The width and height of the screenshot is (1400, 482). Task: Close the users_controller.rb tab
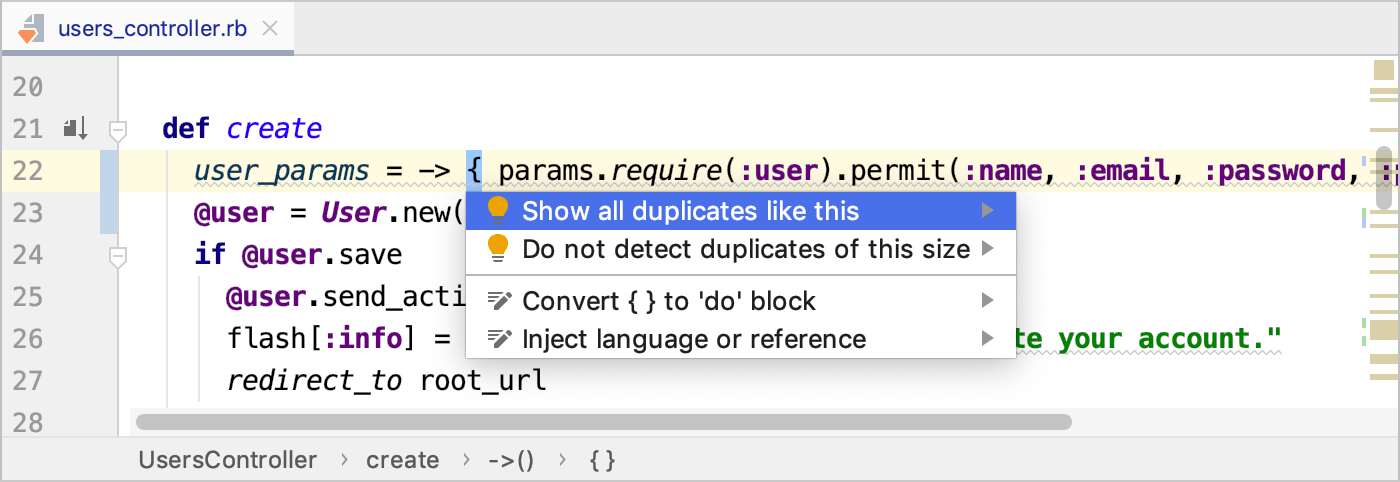(x=269, y=28)
